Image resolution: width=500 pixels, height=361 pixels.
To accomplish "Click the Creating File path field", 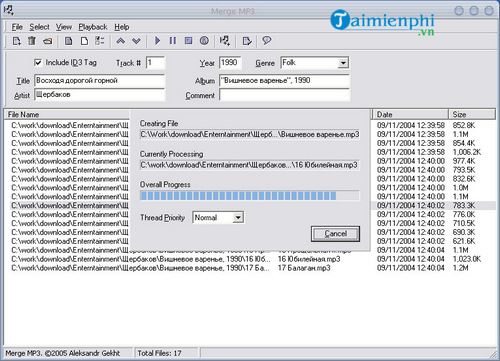I will coord(250,134).
